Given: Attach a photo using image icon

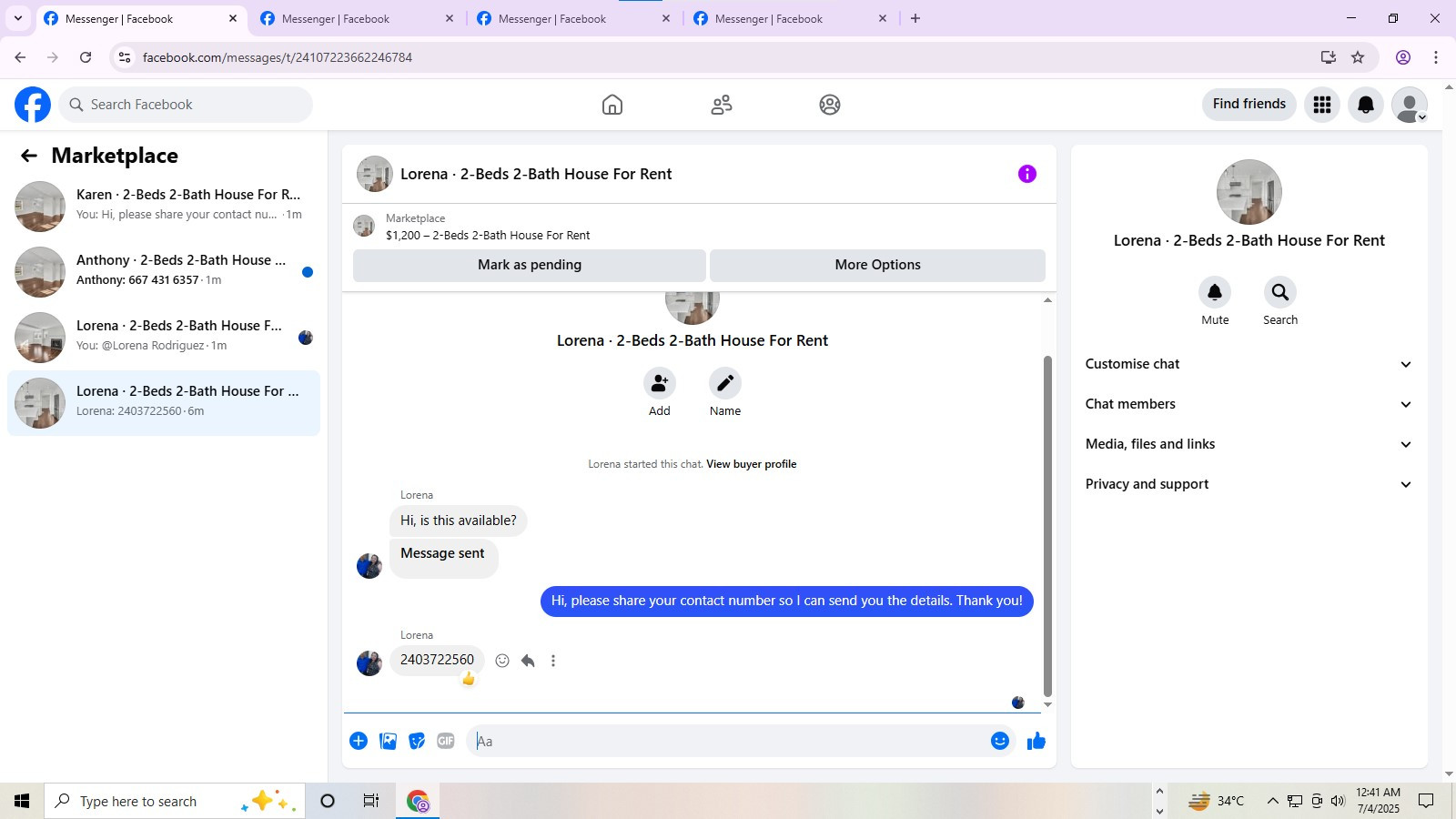Looking at the screenshot, I should click(388, 741).
